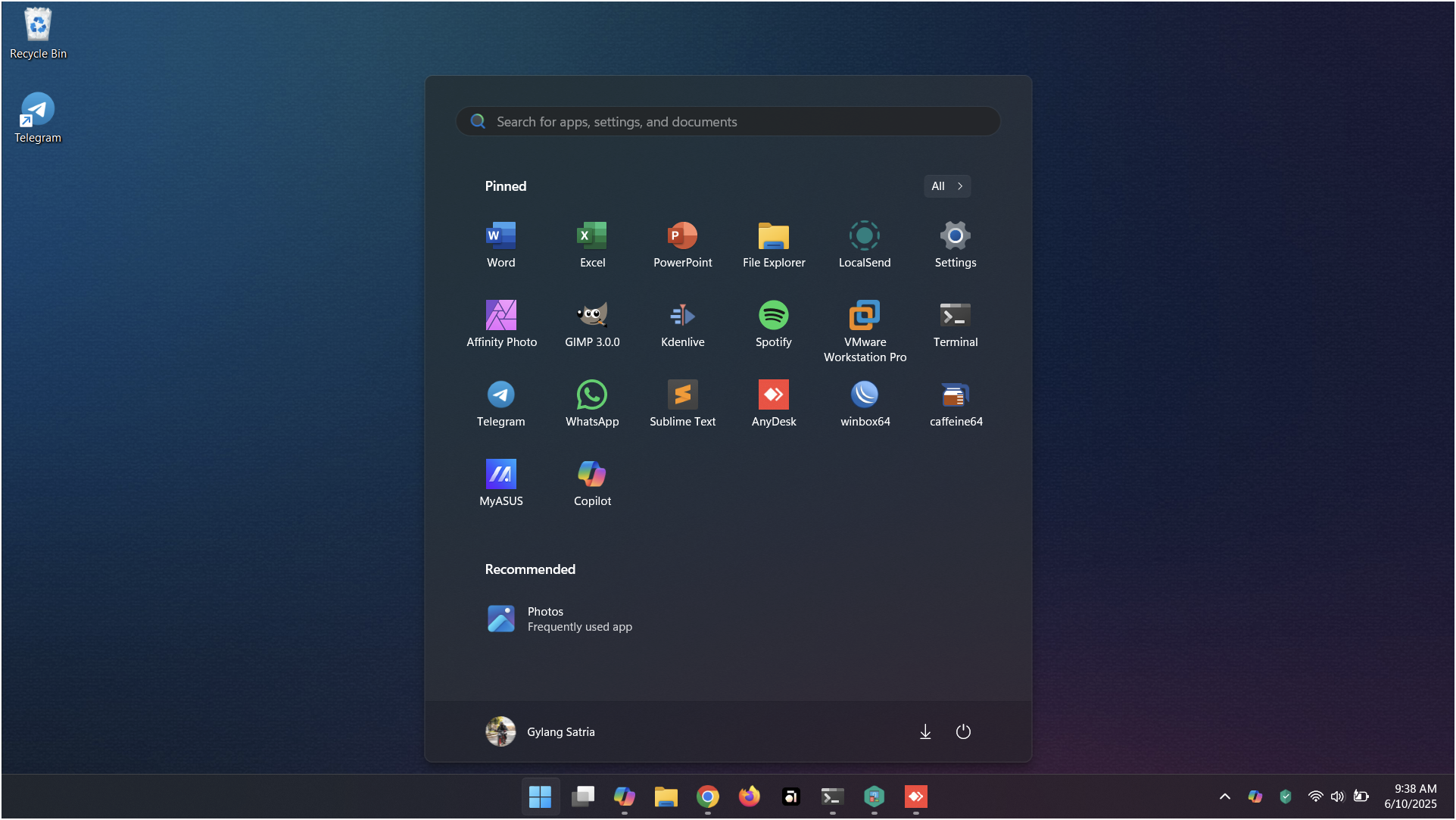This screenshot has height=820, width=1456.
Task: Open Terminal in pinned apps
Action: (x=956, y=324)
